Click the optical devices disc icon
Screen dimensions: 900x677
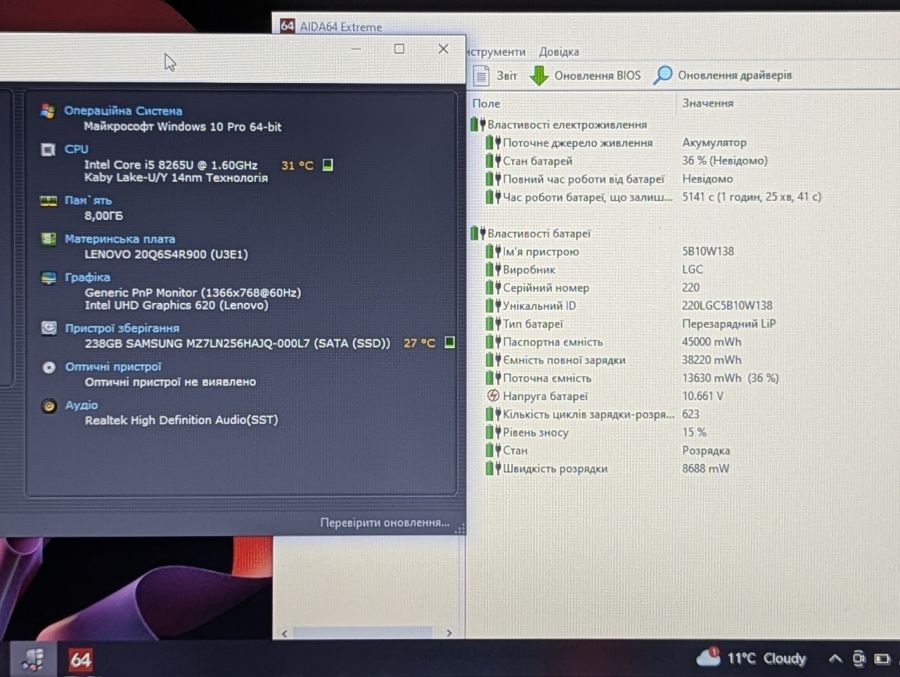click(49, 367)
